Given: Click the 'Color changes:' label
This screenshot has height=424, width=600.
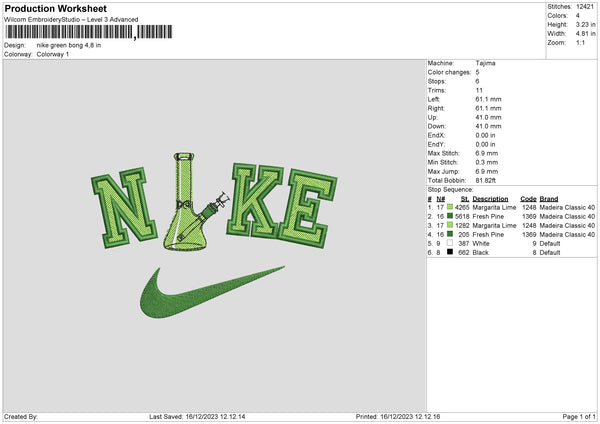Looking at the screenshot, I should [x=449, y=72].
